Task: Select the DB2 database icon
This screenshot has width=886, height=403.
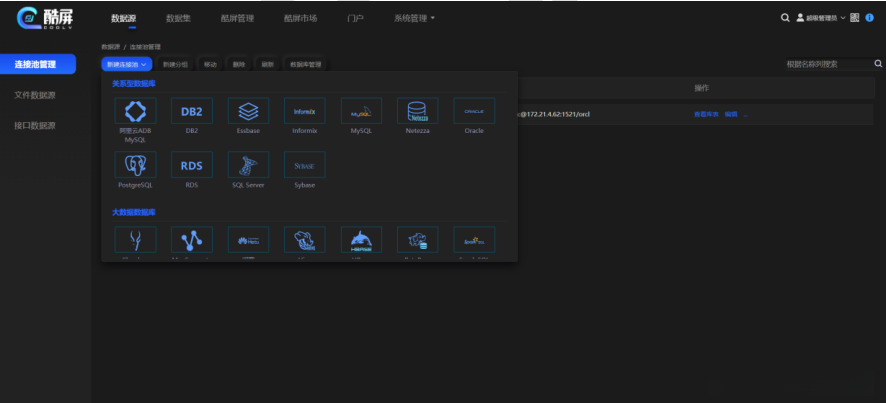Action: [x=192, y=111]
